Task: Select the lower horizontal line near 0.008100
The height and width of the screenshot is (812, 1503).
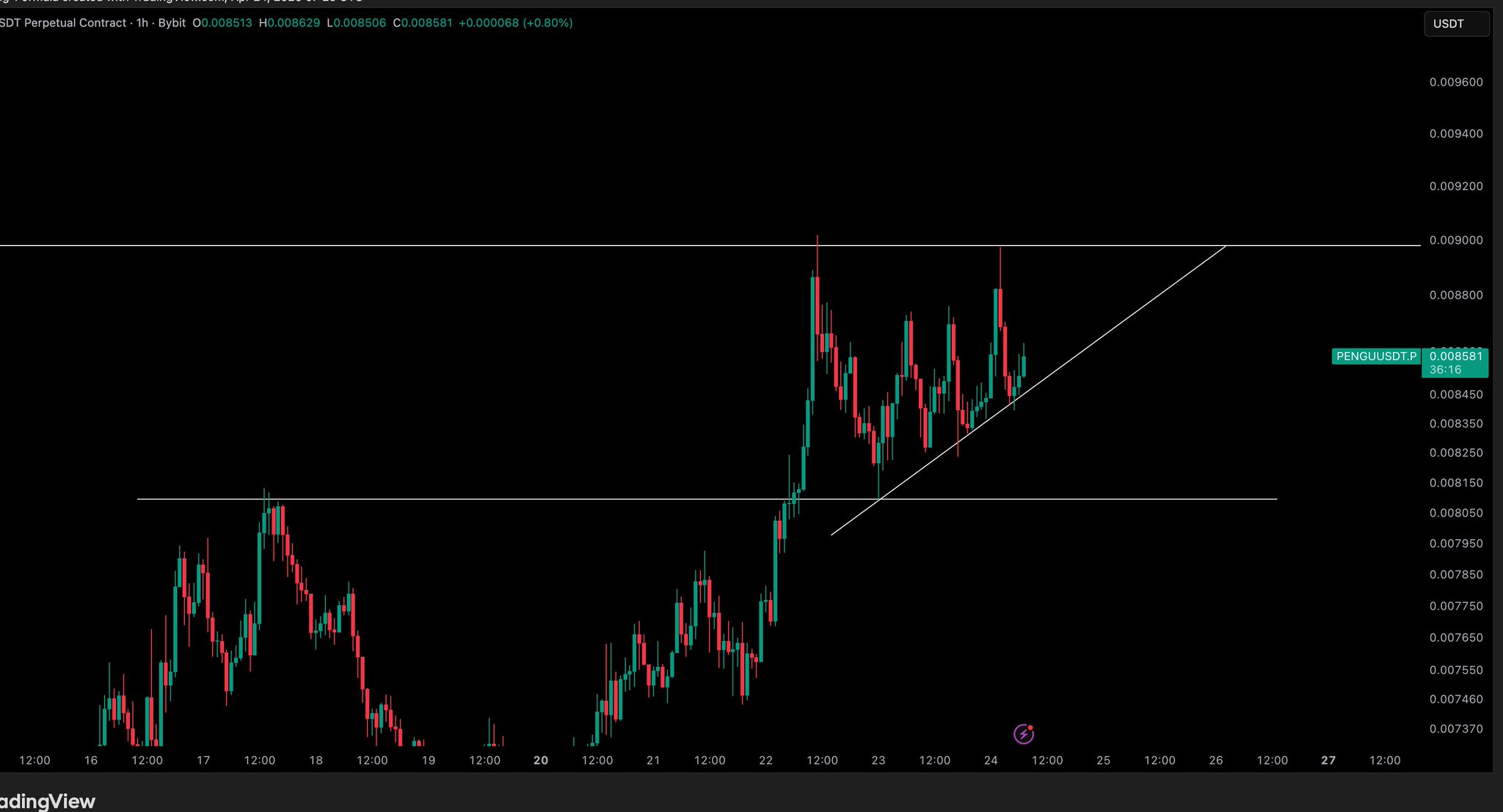Action: (440, 499)
